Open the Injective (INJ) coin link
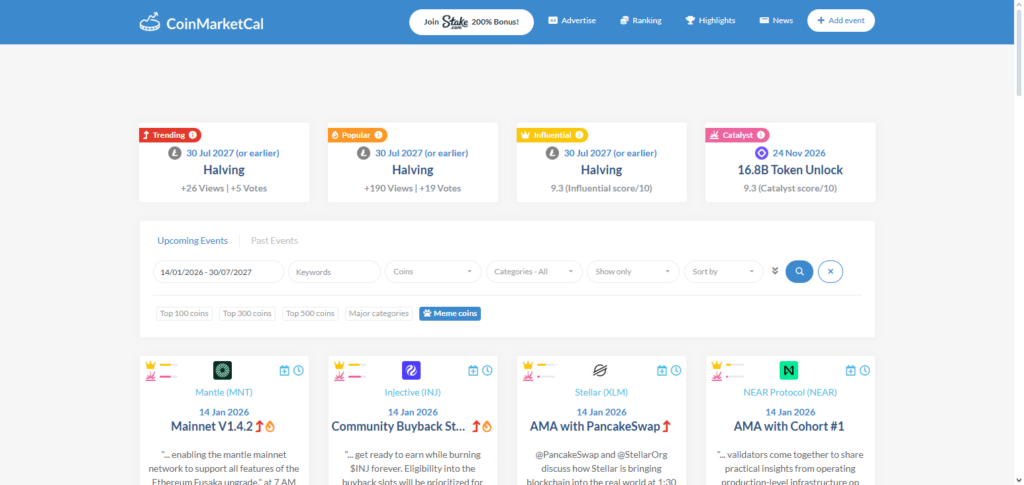Image resolution: width=1024 pixels, height=485 pixels. coord(413,392)
